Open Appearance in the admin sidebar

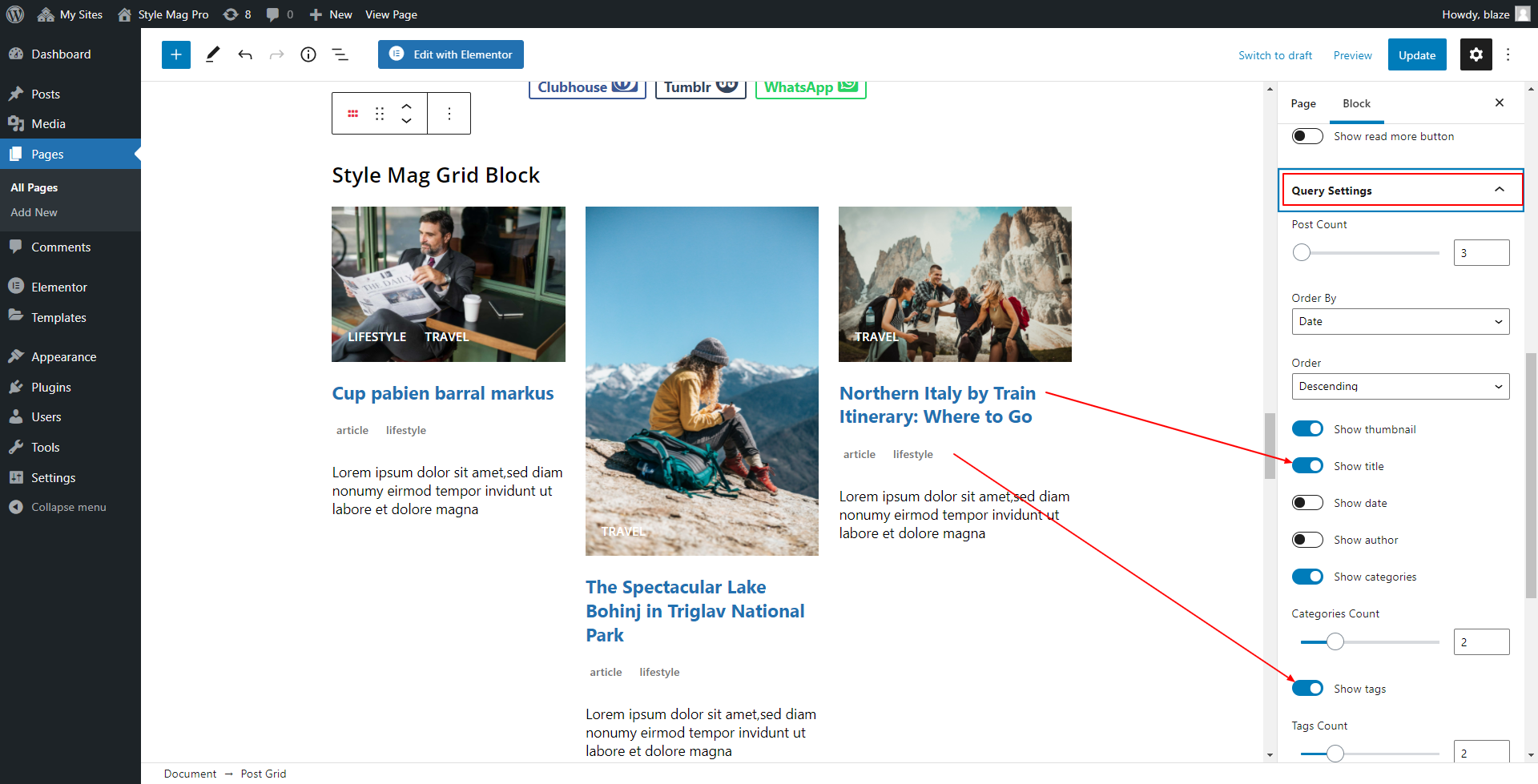[x=63, y=357]
